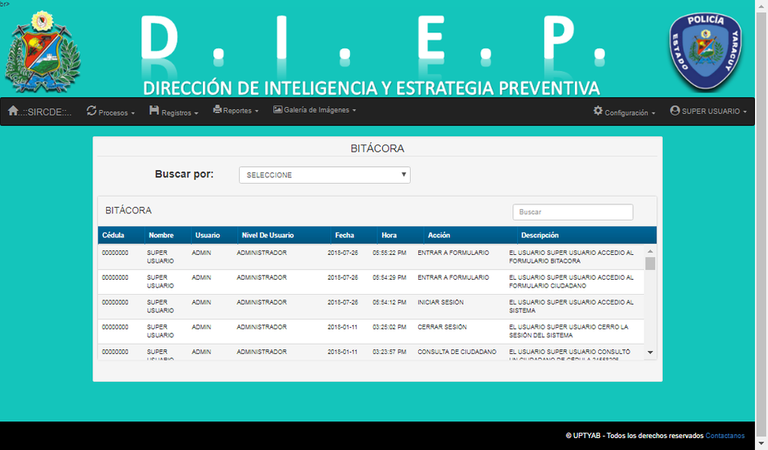Click the home icon beside SIRCDE
This screenshot has width=768, height=450.
pos(13,111)
